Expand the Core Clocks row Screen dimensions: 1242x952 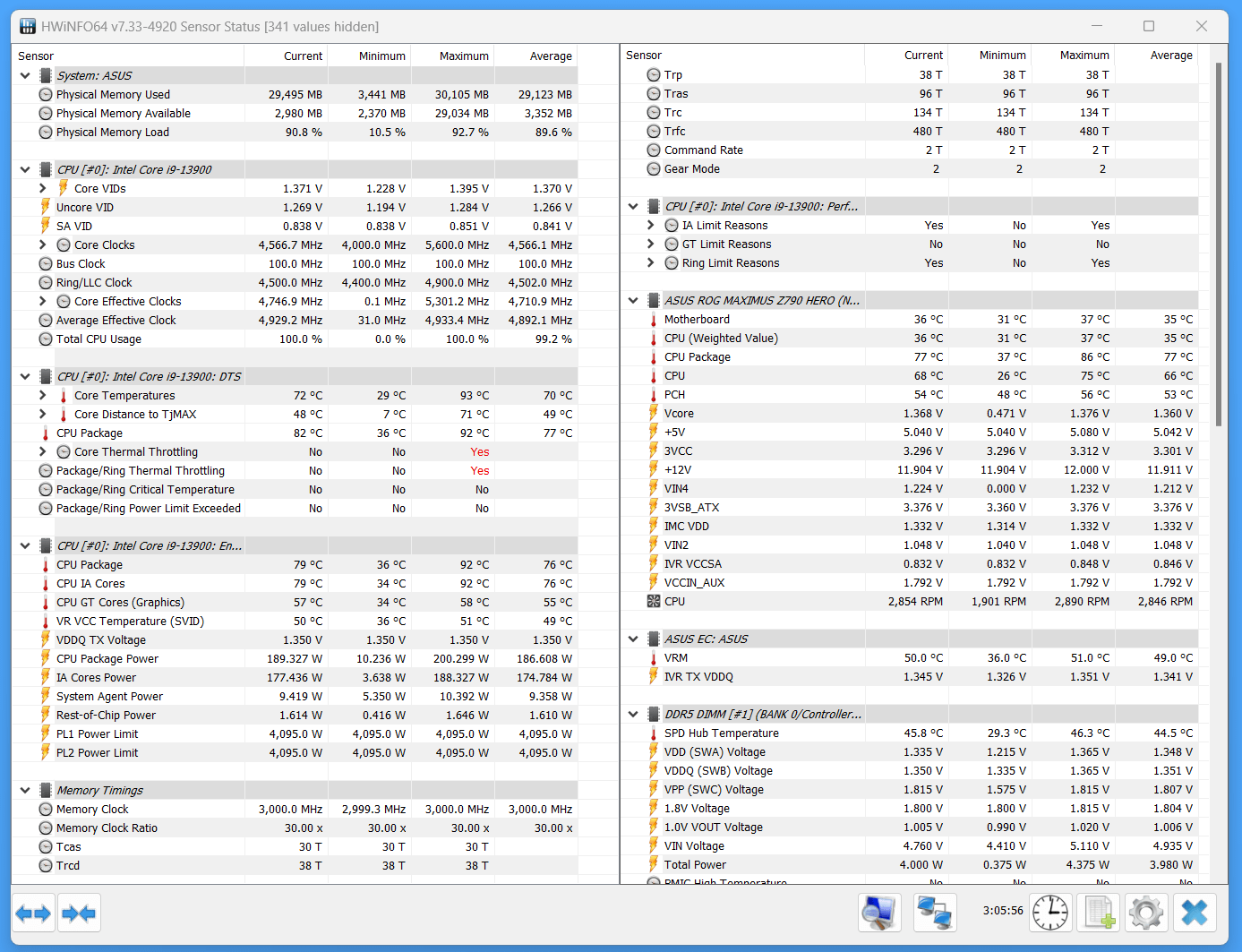click(42, 245)
